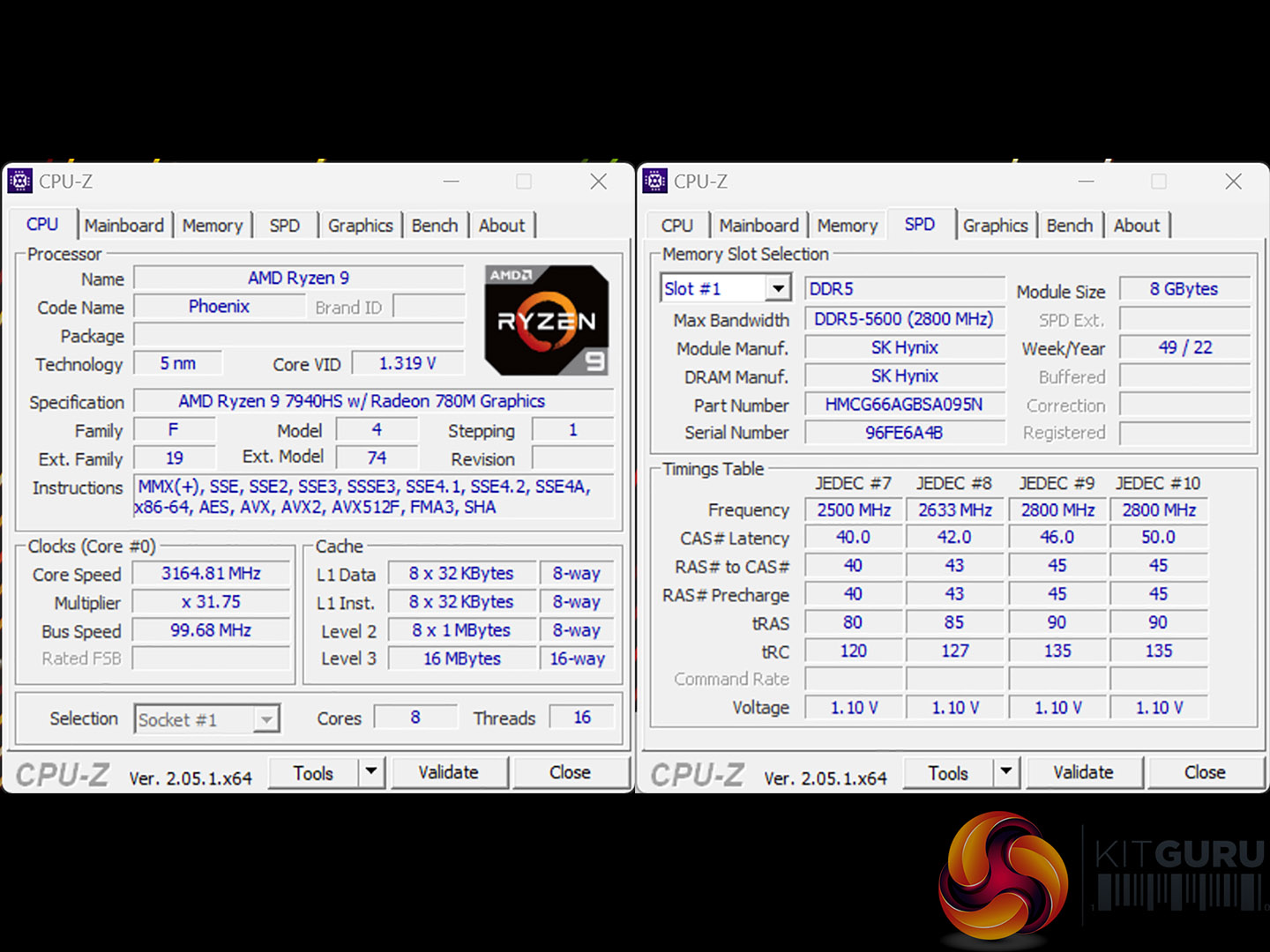This screenshot has height=952, width=1270.
Task: Click the memory type field "DDR5"
Action: 905,289
